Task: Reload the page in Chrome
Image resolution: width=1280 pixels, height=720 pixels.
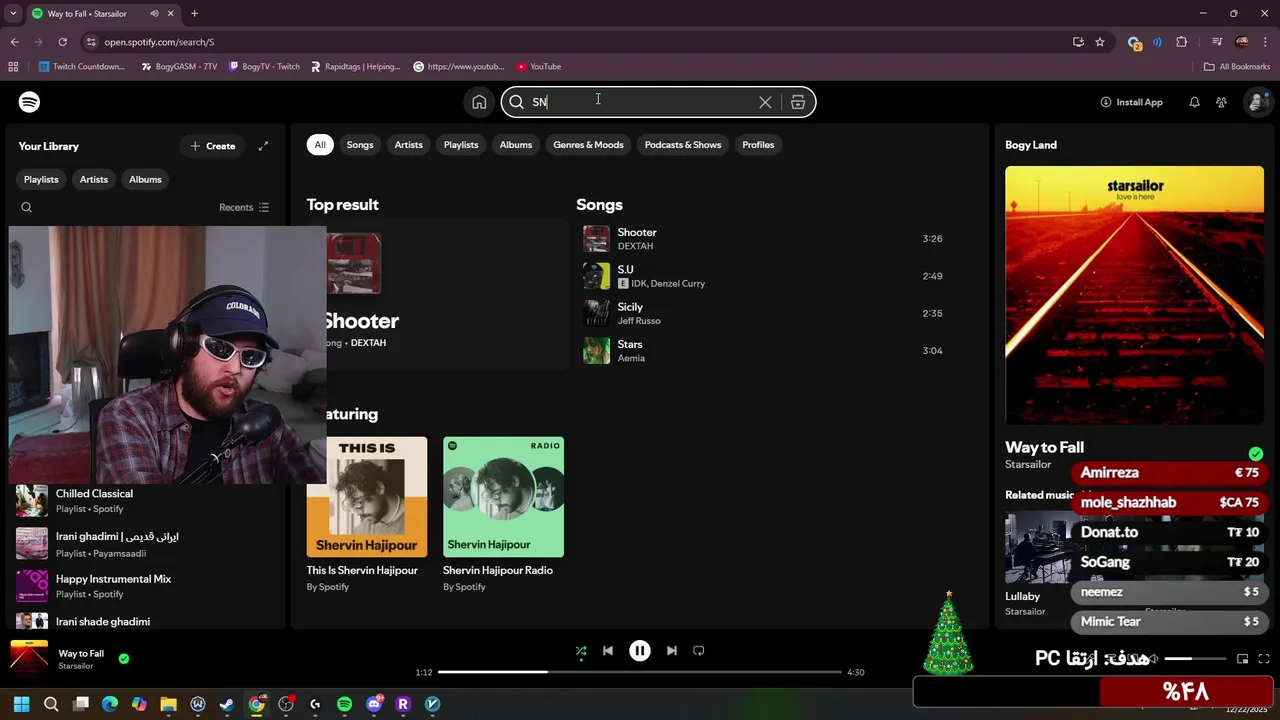Action: 62,42
